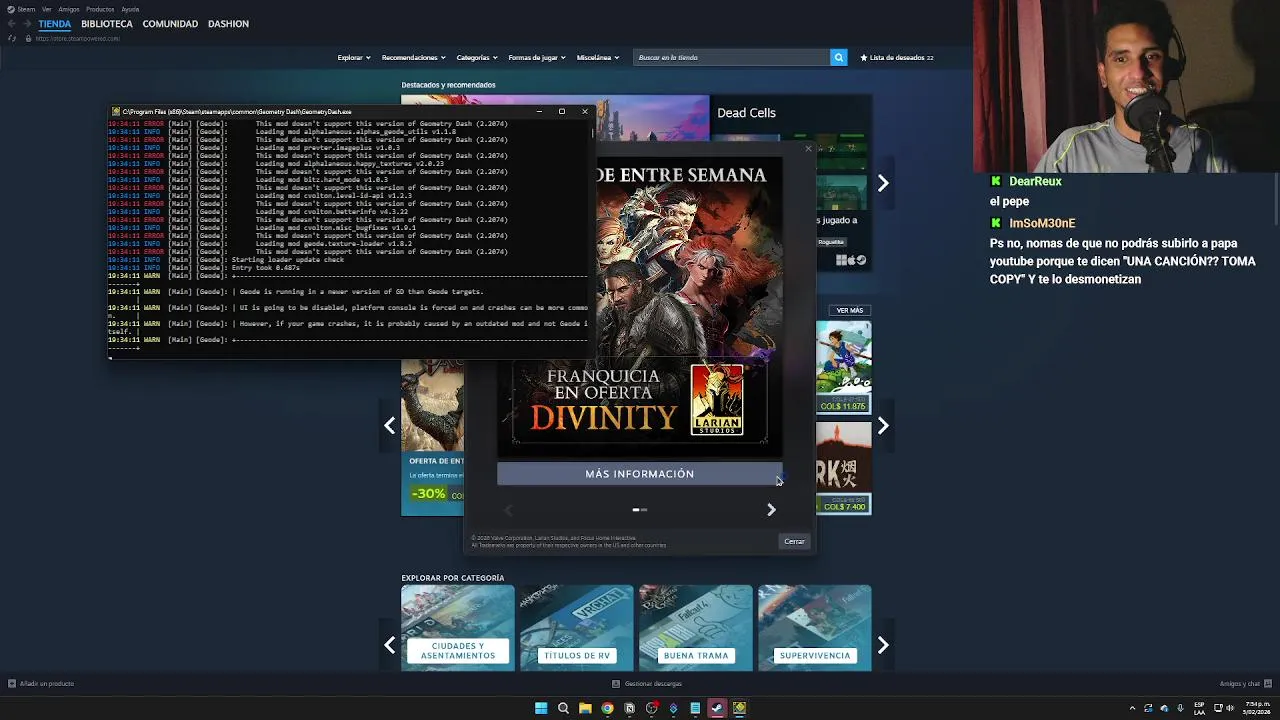This screenshot has height=720, width=1280.
Task: Open the downloads manager icon
Action: point(616,684)
